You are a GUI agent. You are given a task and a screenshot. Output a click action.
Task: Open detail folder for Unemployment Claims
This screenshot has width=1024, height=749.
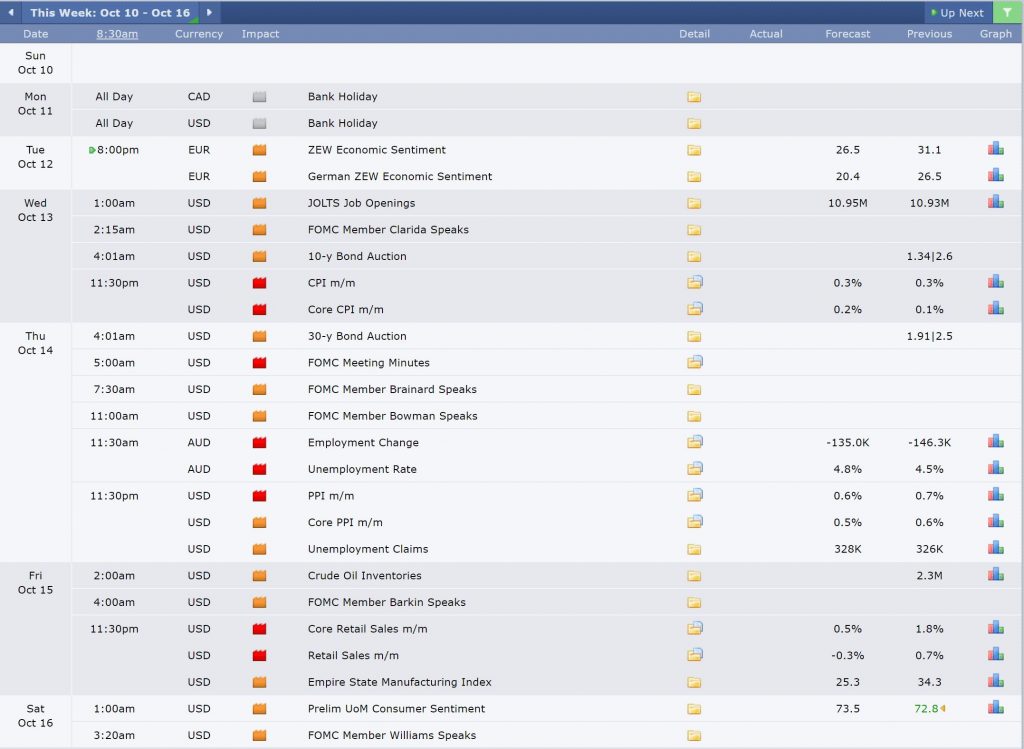[x=694, y=549]
